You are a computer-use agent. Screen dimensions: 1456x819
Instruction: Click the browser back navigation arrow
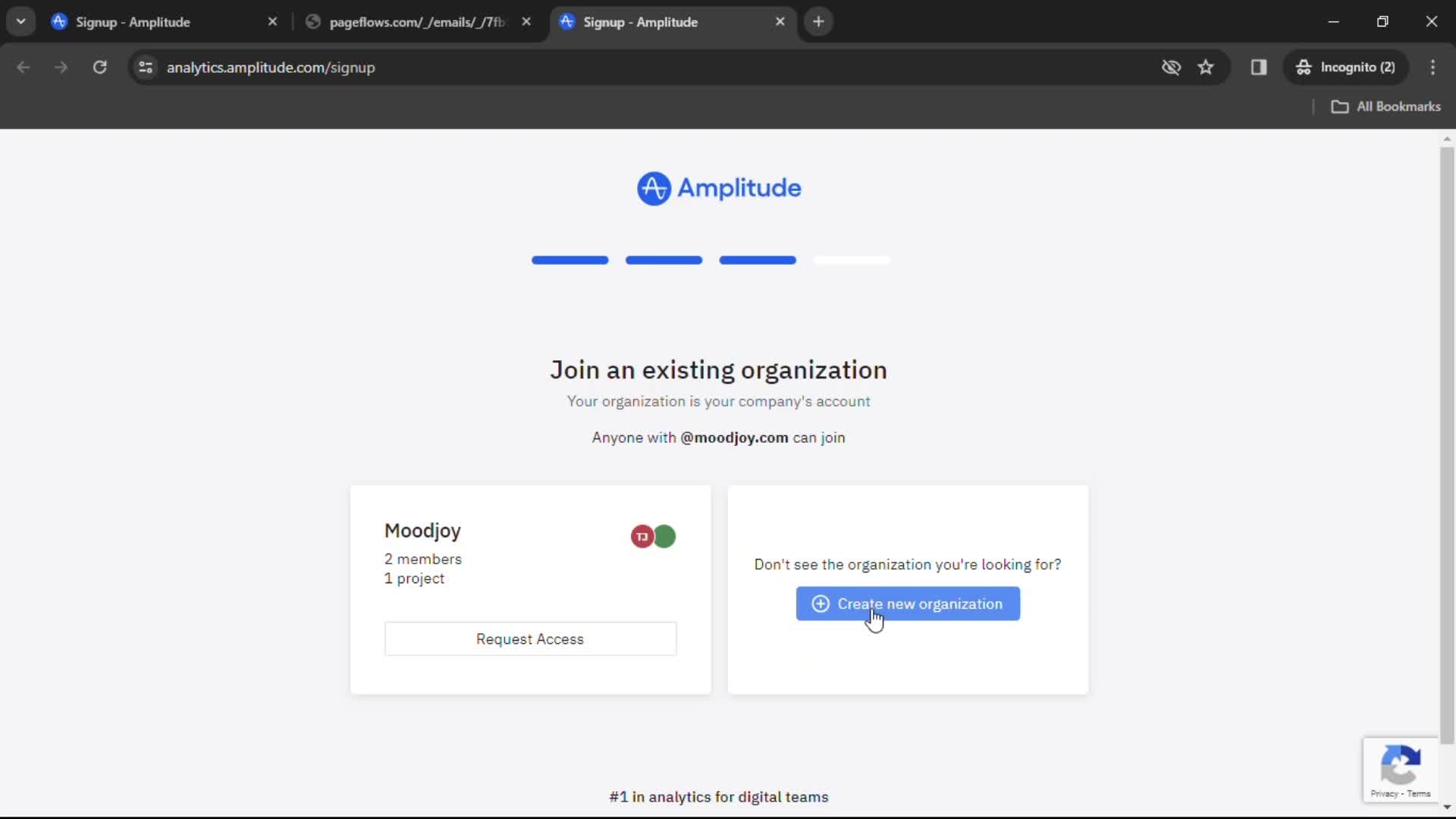click(24, 67)
